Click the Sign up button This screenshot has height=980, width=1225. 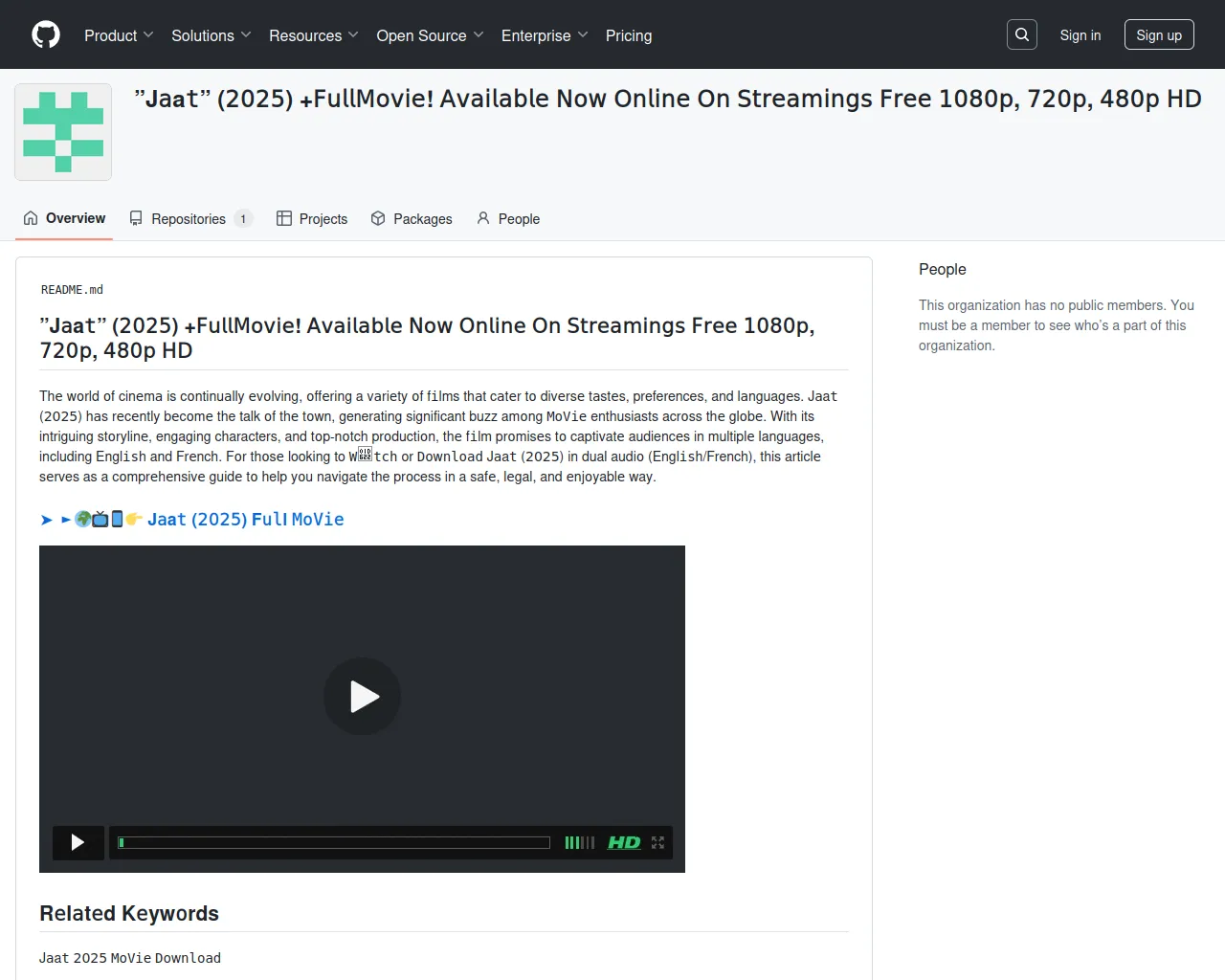click(1158, 35)
